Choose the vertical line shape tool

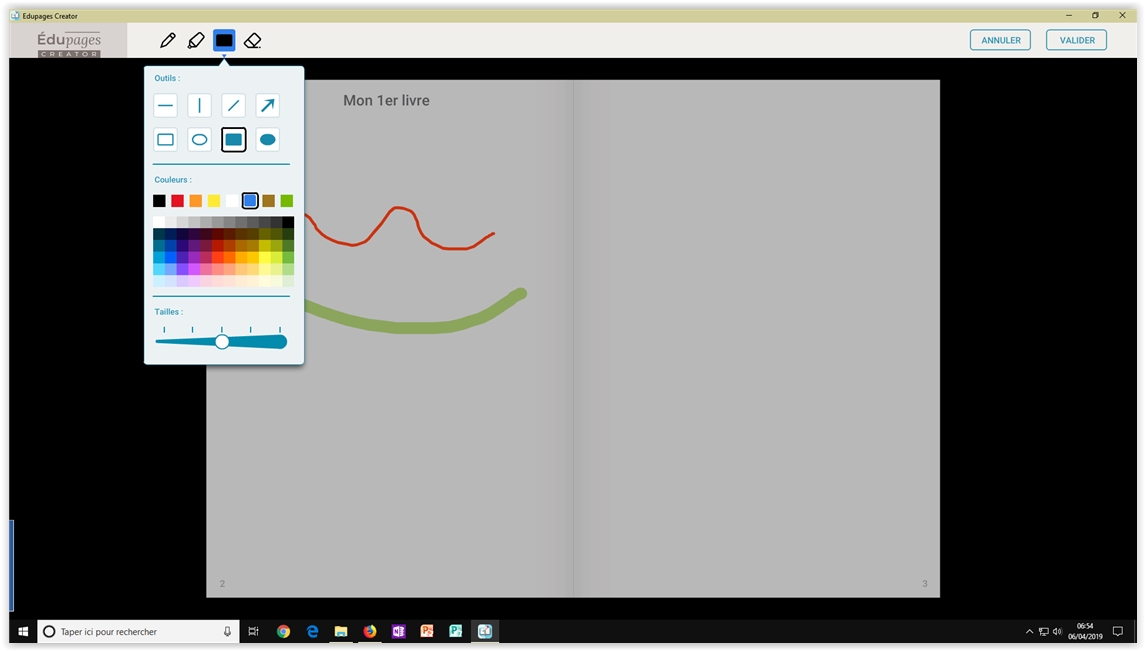point(200,106)
